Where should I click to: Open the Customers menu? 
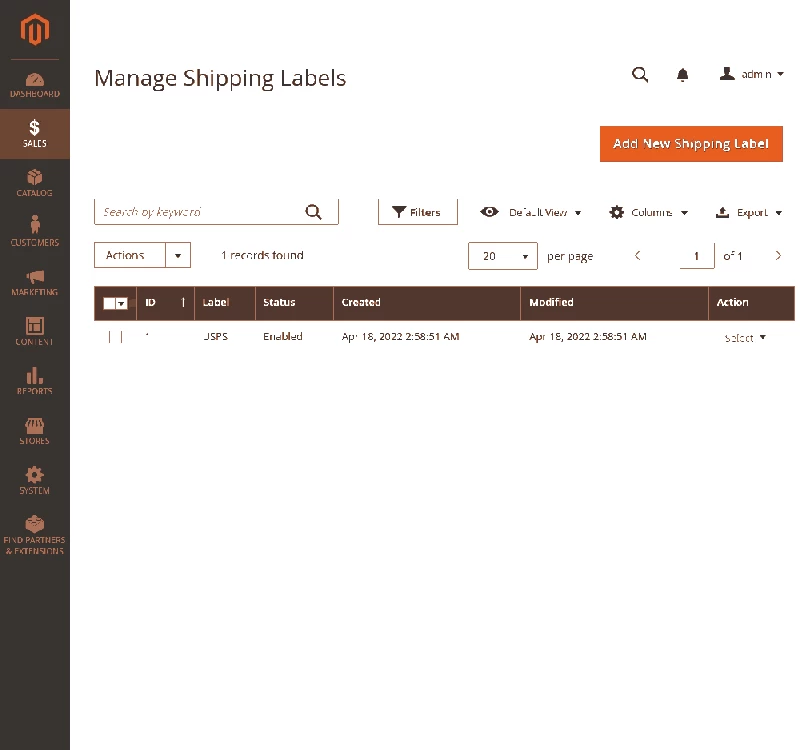pyautogui.click(x=35, y=233)
